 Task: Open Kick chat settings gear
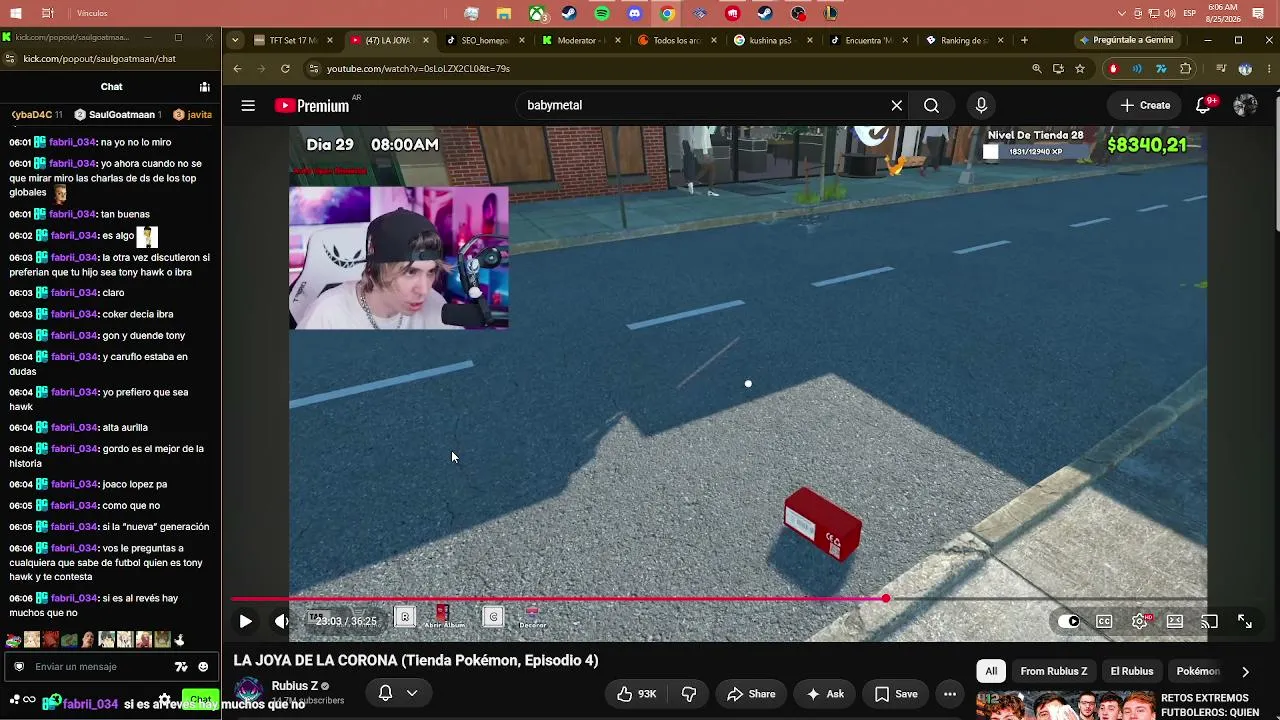(x=165, y=699)
